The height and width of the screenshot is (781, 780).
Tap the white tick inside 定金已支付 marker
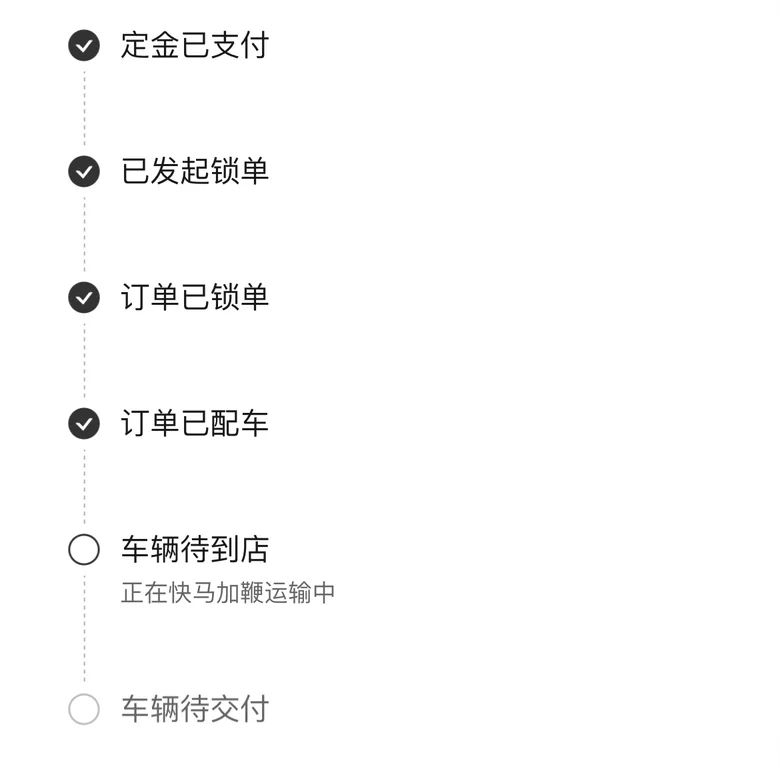[84, 46]
